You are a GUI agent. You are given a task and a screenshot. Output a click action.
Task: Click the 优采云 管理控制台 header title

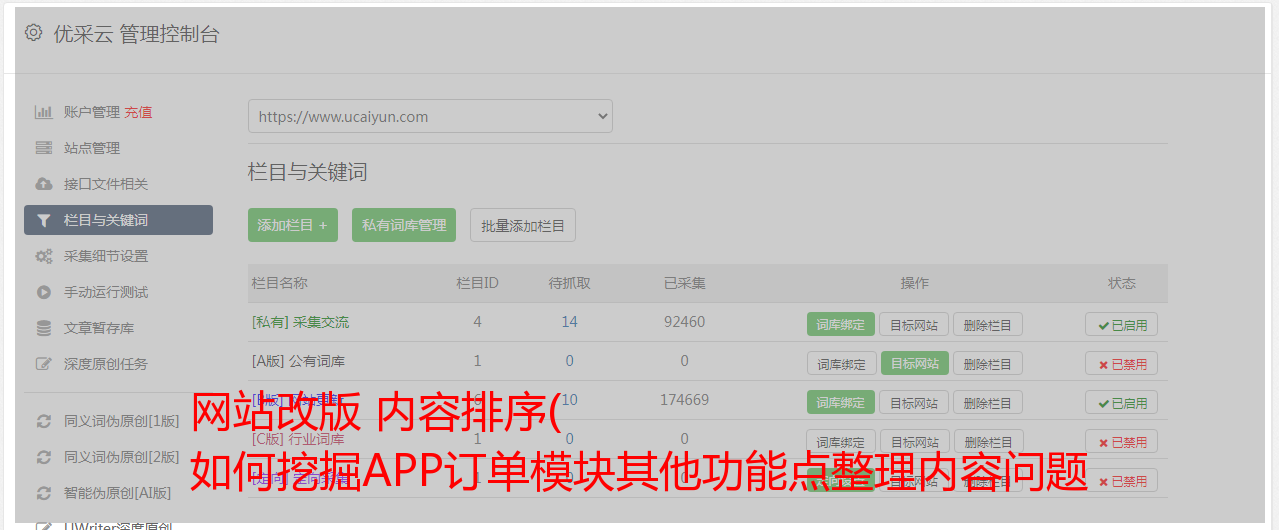136,34
